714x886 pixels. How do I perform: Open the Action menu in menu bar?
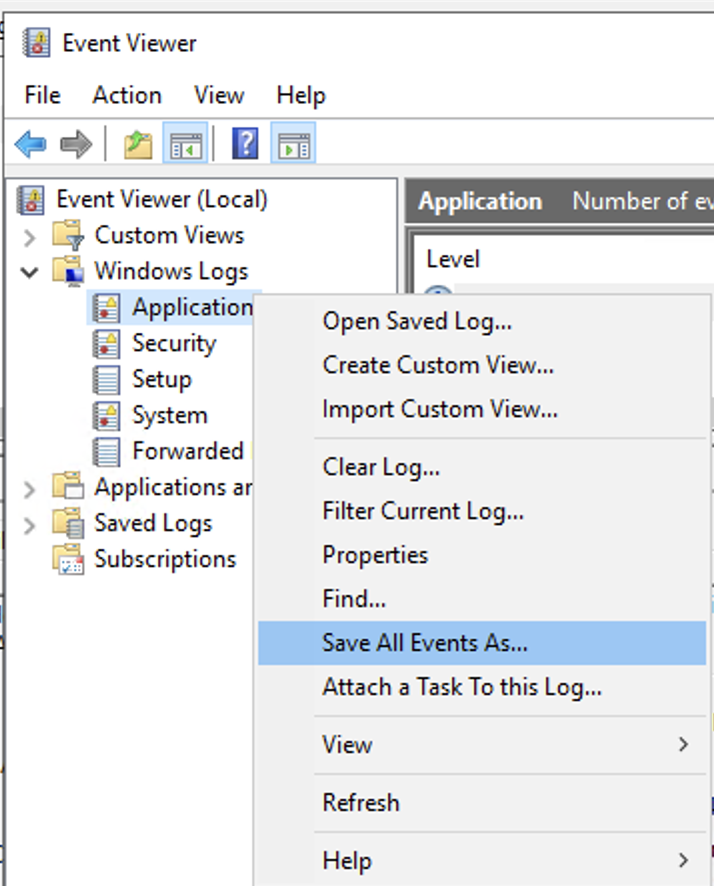coord(127,95)
